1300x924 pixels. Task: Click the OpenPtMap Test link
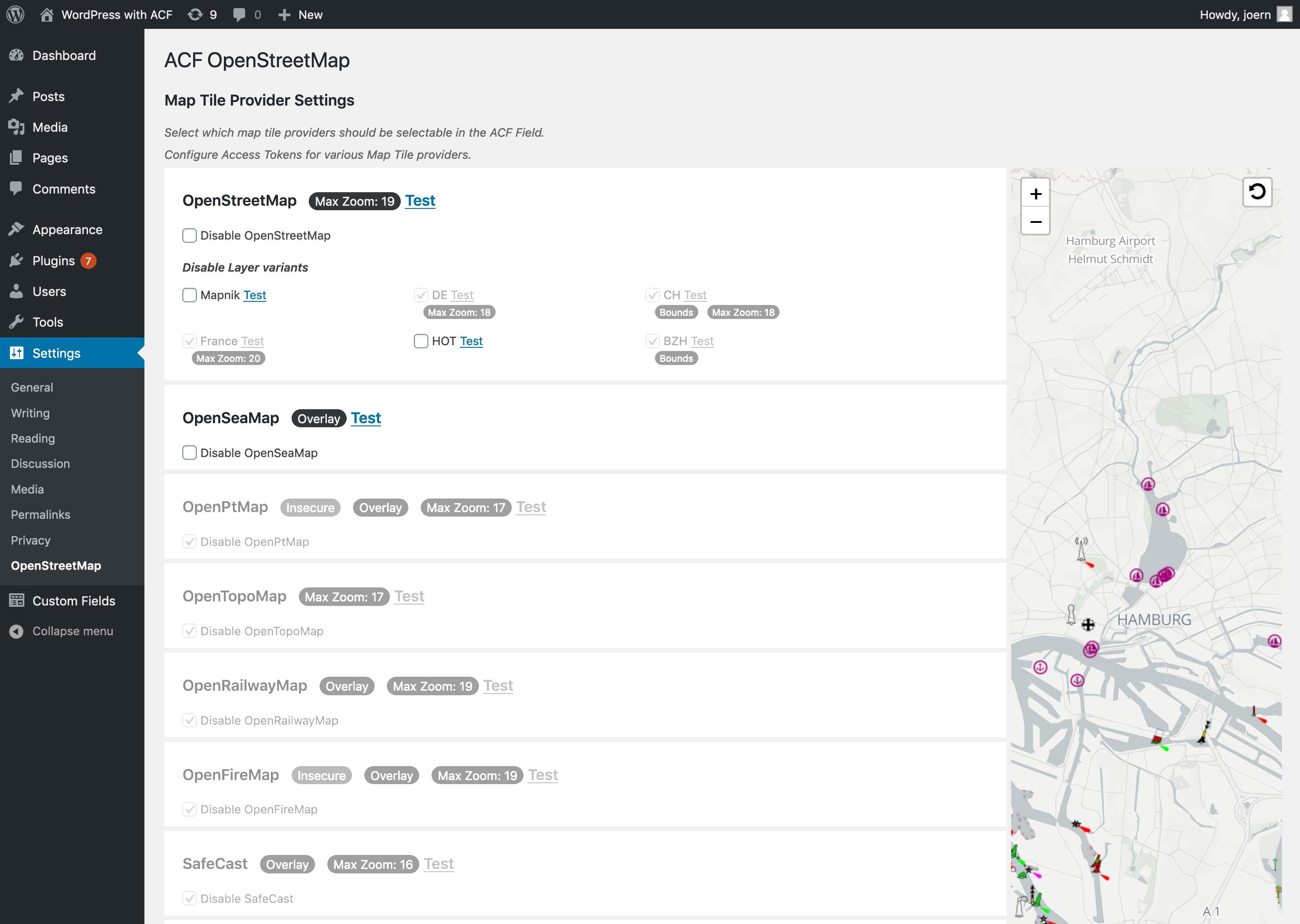tap(531, 506)
